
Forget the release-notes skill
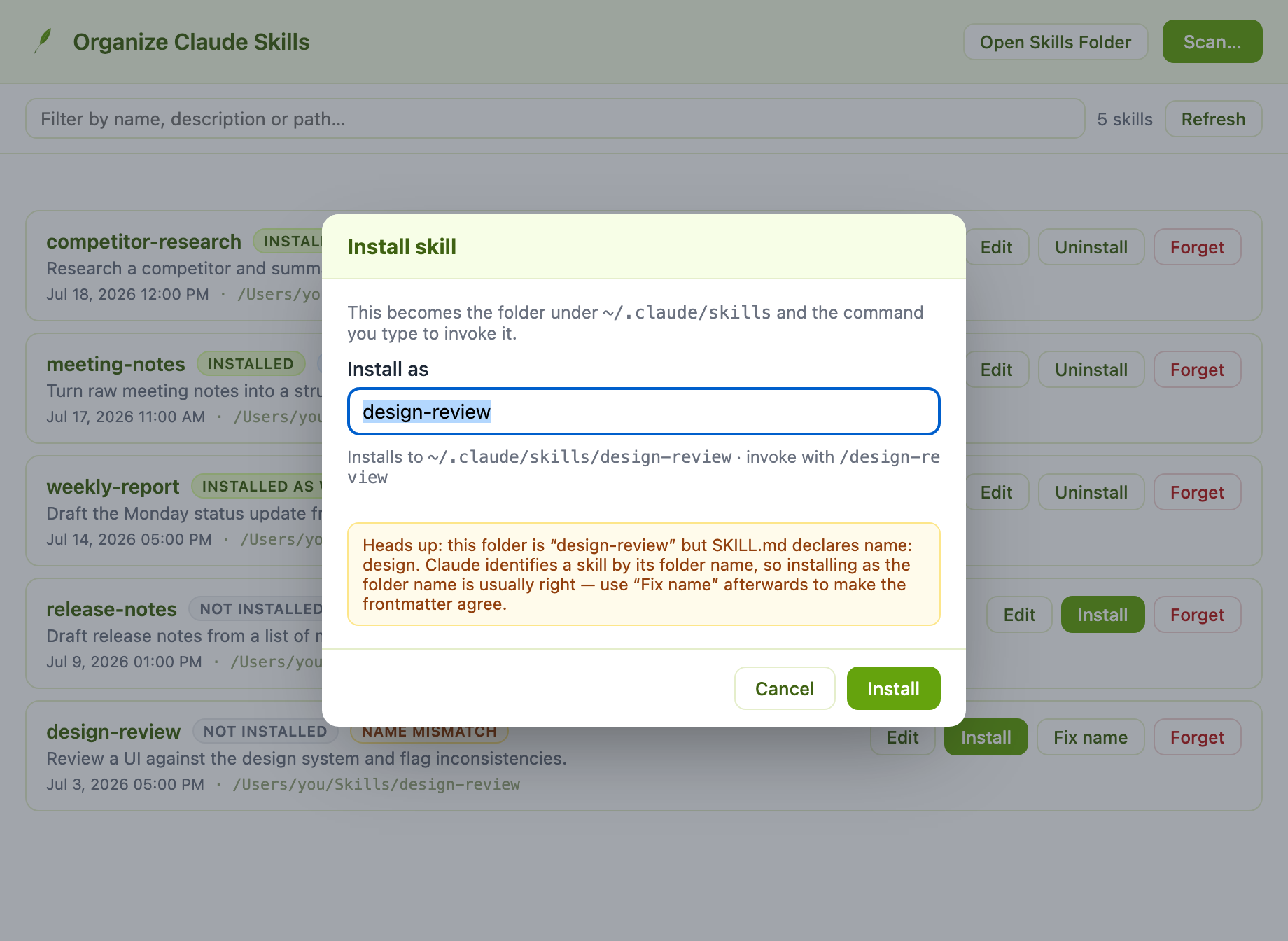[x=1197, y=615]
